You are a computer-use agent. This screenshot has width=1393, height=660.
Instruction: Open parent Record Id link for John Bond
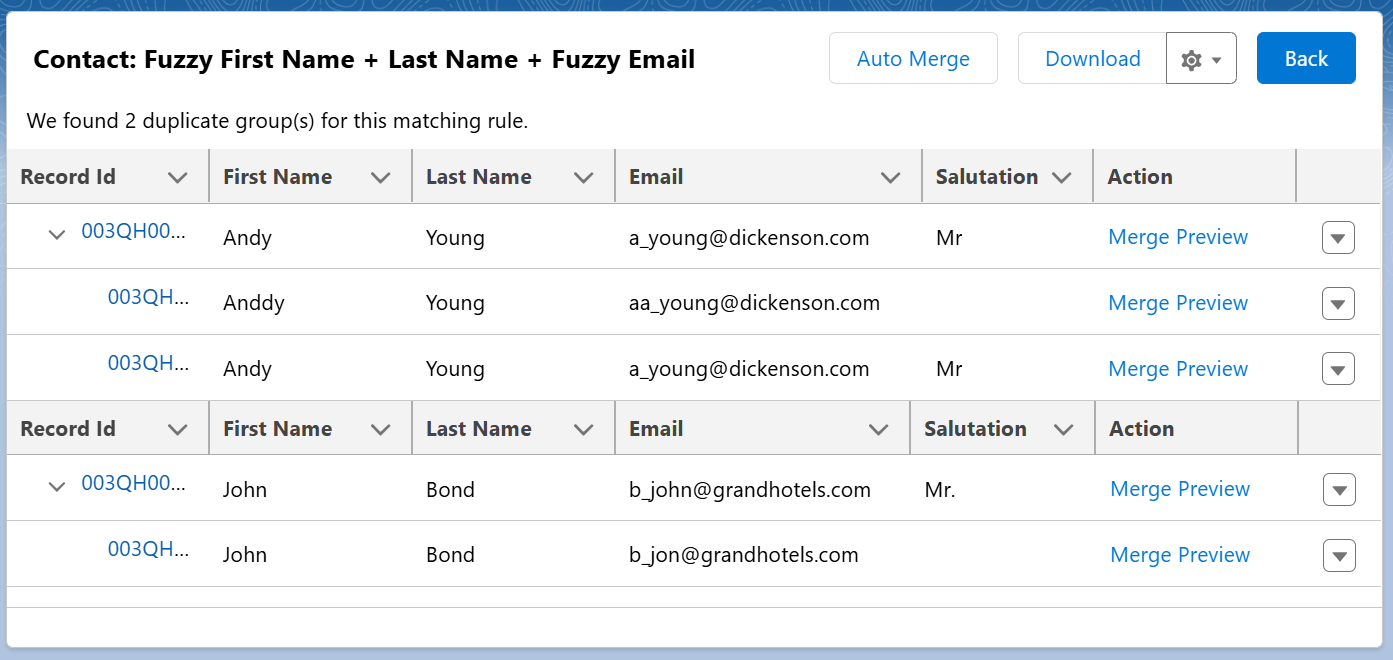coord(133,483)
